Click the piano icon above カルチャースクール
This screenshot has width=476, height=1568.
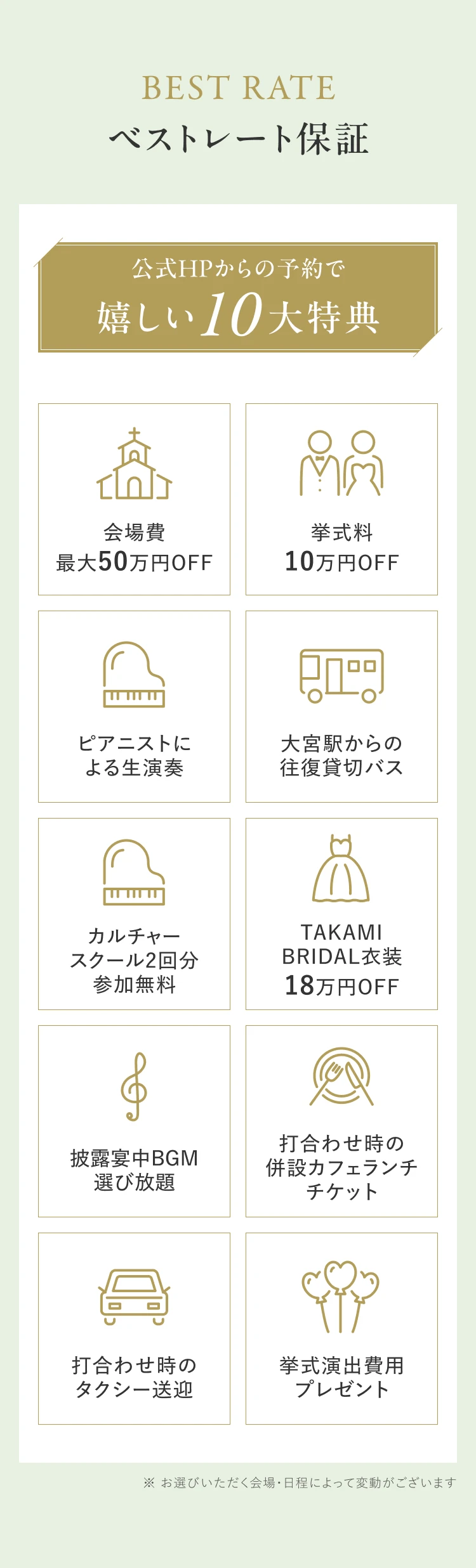click(134, 873)
